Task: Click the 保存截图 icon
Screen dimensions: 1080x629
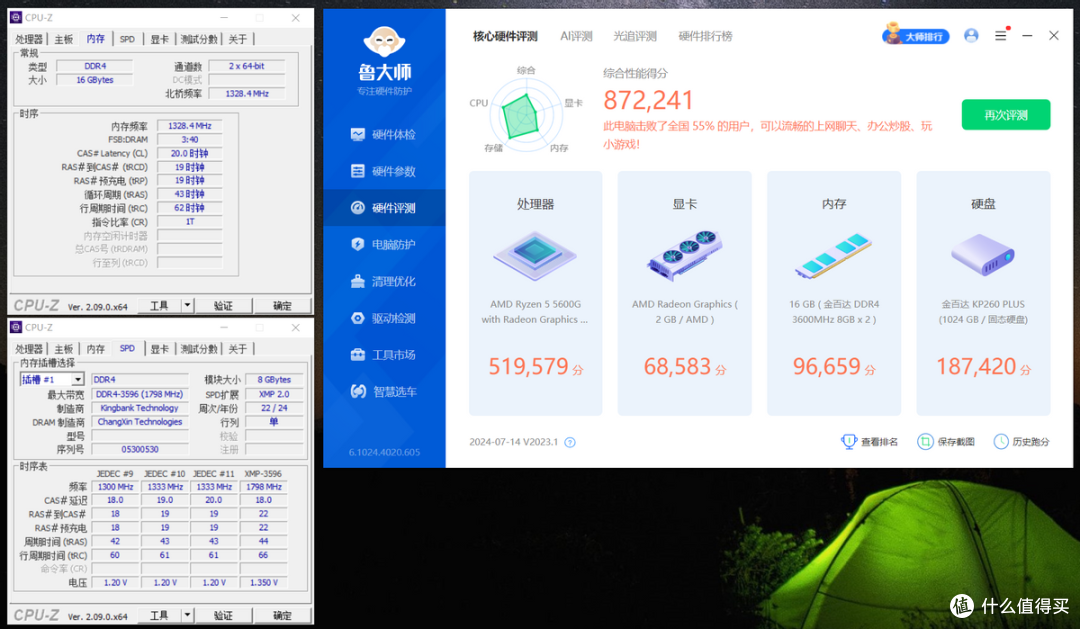Action: click(925, 441)
